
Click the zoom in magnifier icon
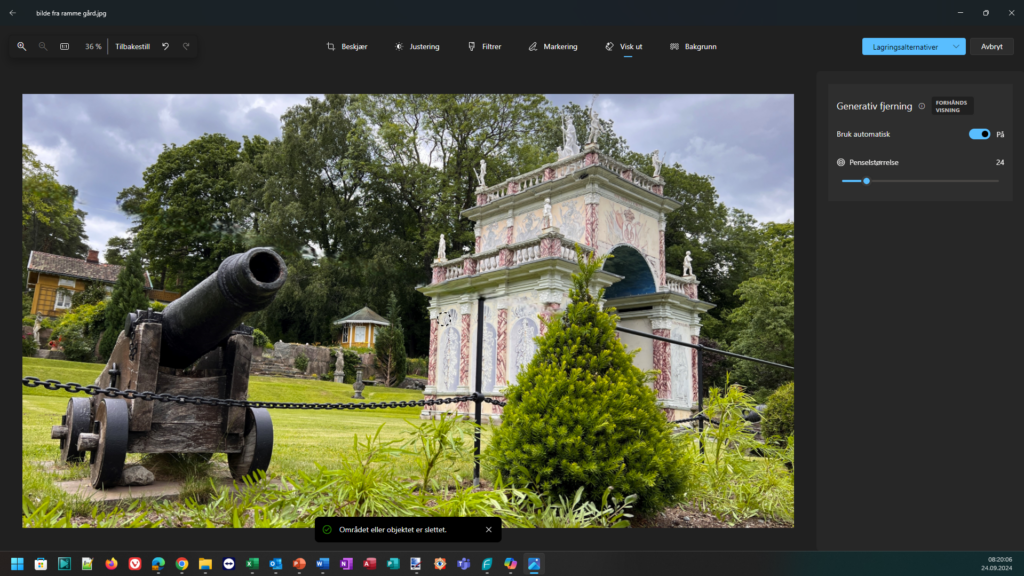(x=22, y=46)
